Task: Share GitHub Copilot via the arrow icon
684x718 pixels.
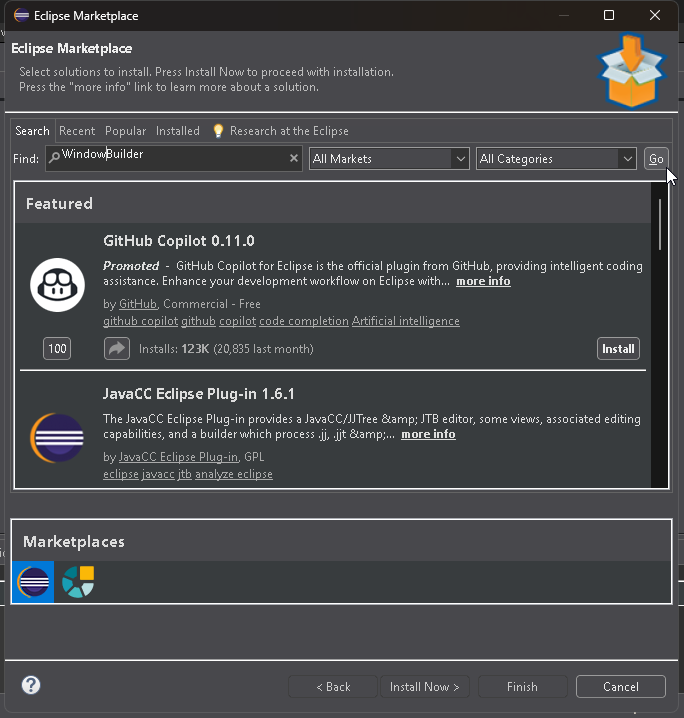Action: point(117,348)
